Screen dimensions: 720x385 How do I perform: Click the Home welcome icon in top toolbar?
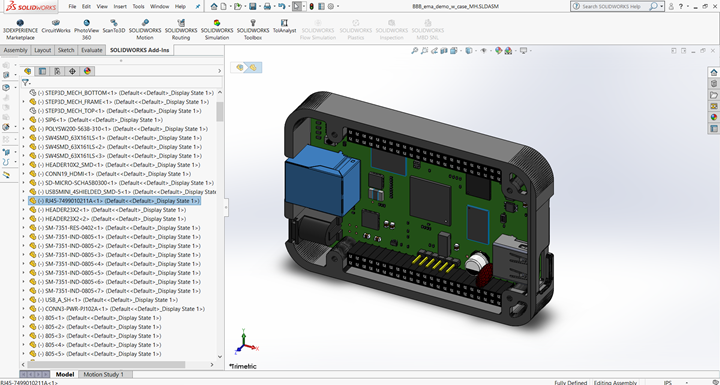coord(214,6)
